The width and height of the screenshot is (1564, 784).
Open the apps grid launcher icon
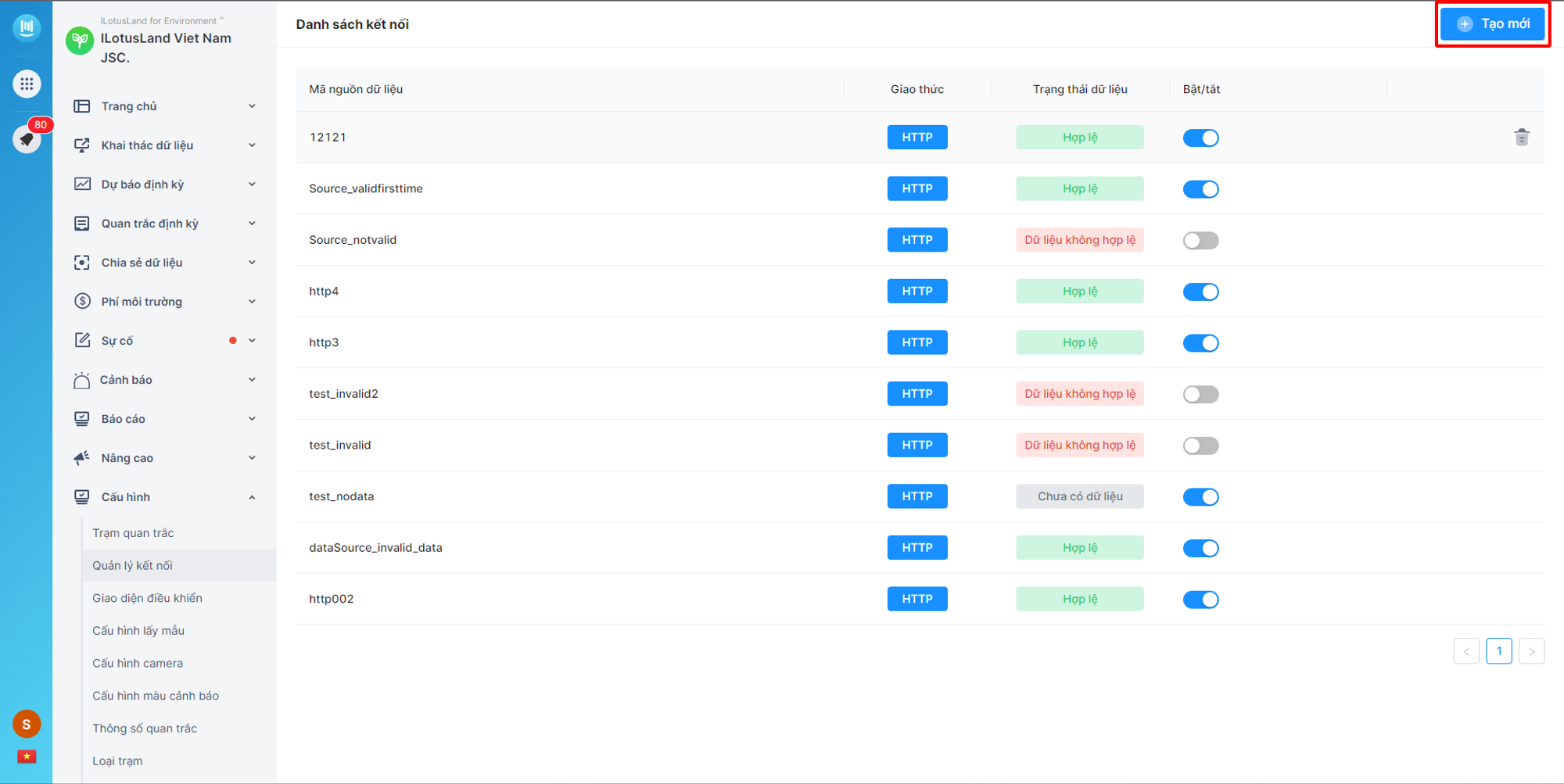coord(27,84)
